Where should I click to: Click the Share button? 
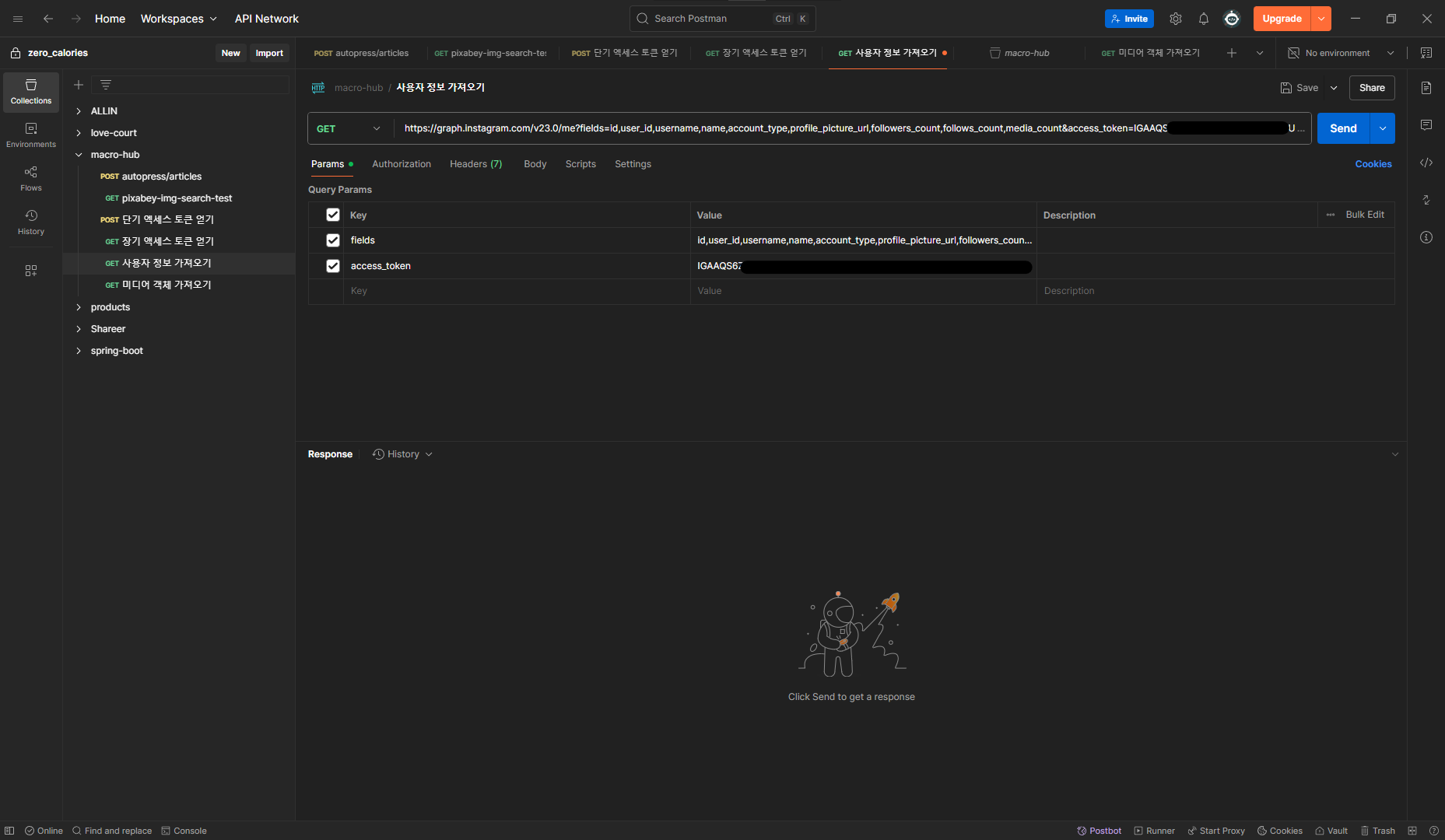pyautogui.click(x=1372, y=88)
